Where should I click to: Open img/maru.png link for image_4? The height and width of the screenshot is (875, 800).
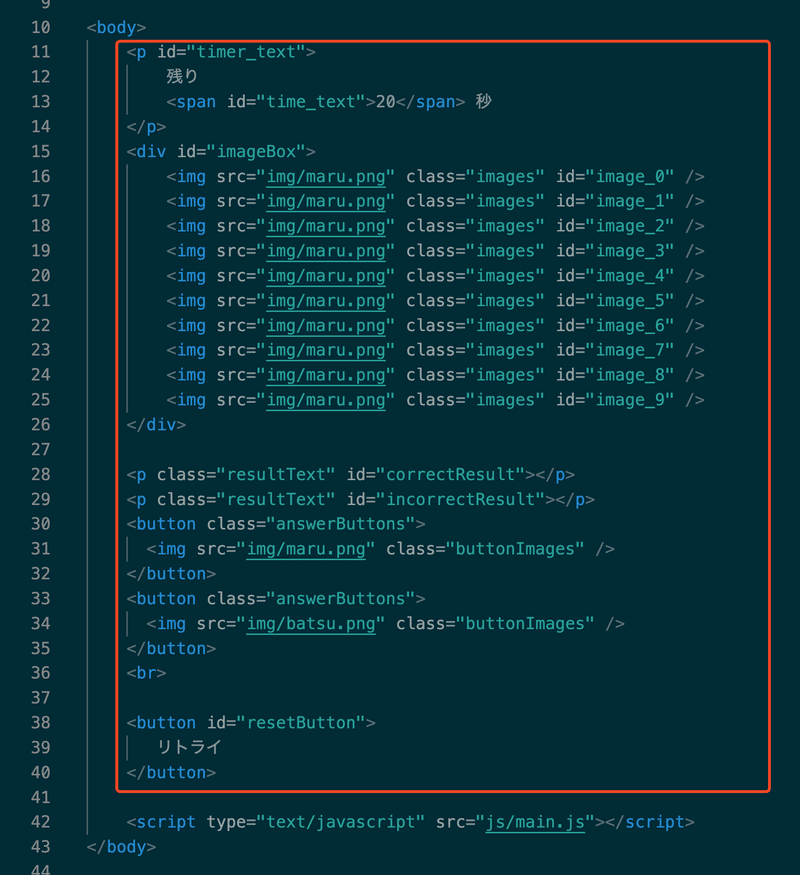326,276
